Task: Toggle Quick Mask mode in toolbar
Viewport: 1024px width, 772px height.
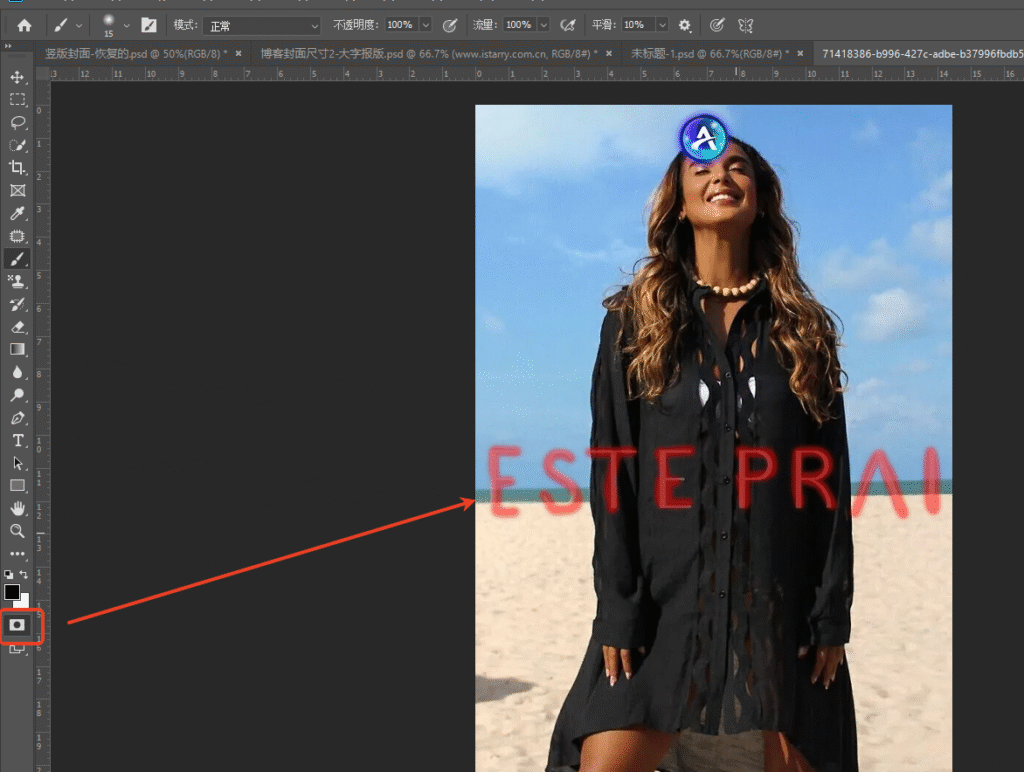Action: coord(17,626)
